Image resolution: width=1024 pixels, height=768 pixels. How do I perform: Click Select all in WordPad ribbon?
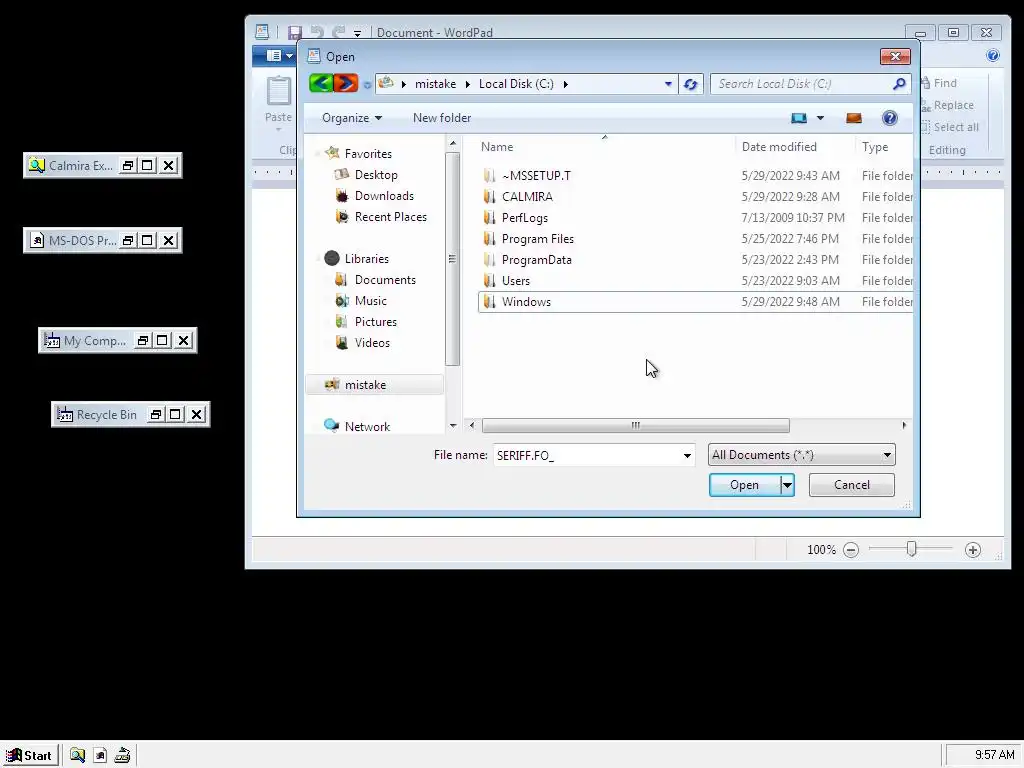point(950,127)
